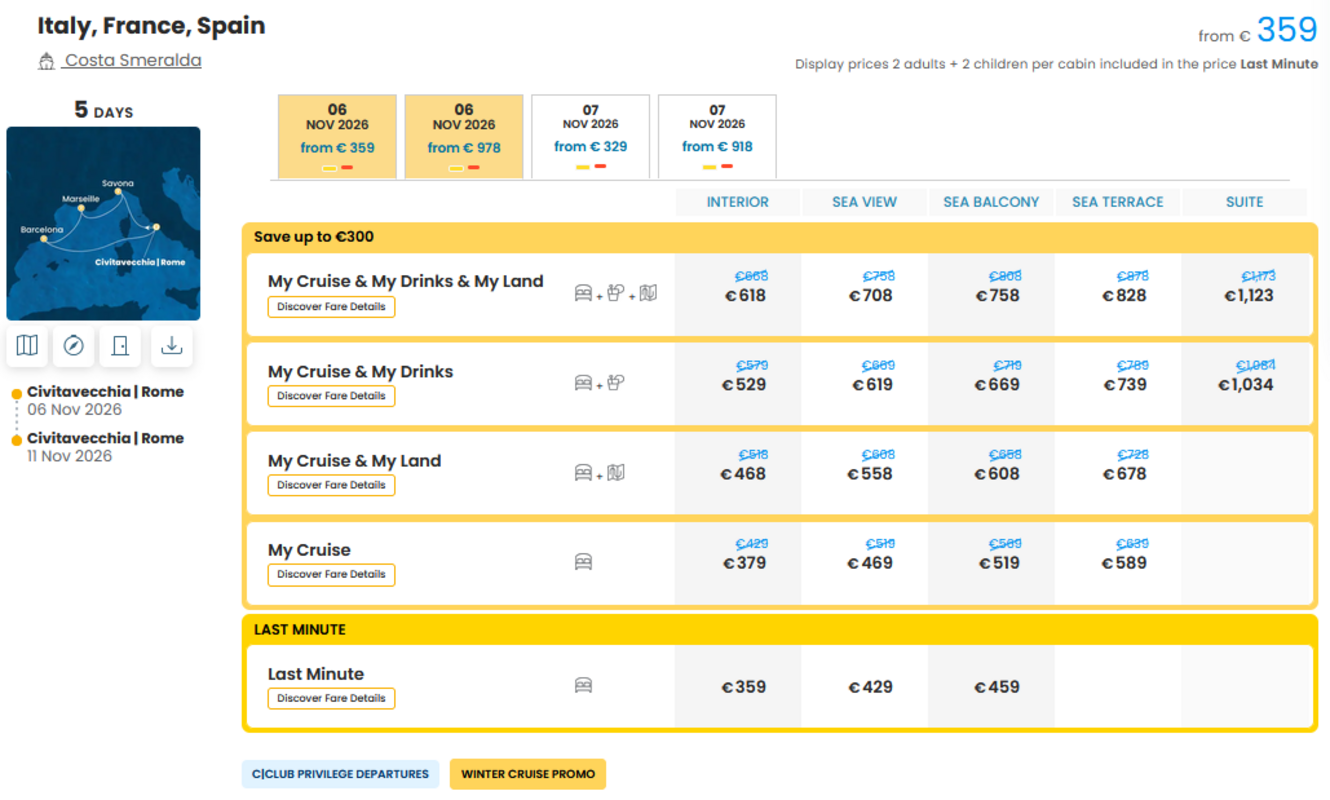
Task: Open Discover Fare Details for Last Minute
Action: (x=331, y=698)
